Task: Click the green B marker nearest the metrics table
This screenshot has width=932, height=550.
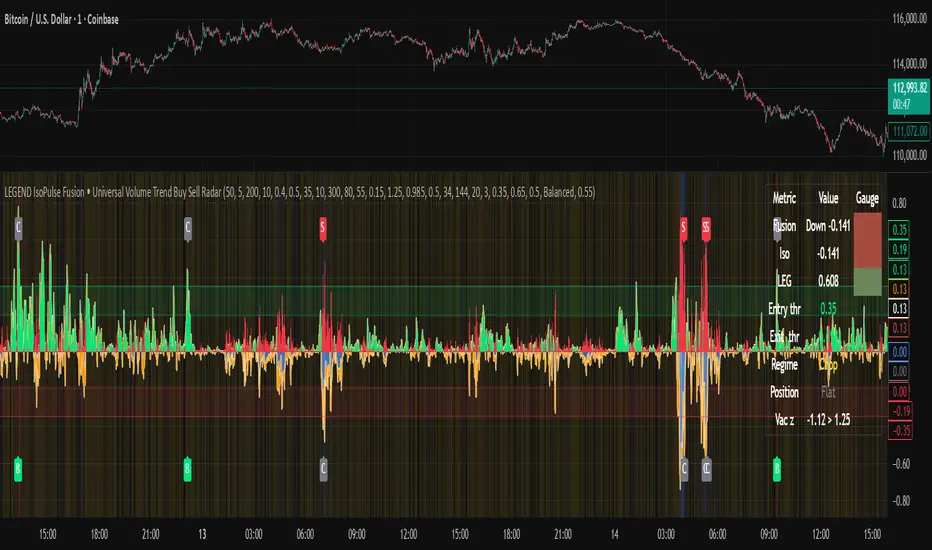Action: [778, 466]
